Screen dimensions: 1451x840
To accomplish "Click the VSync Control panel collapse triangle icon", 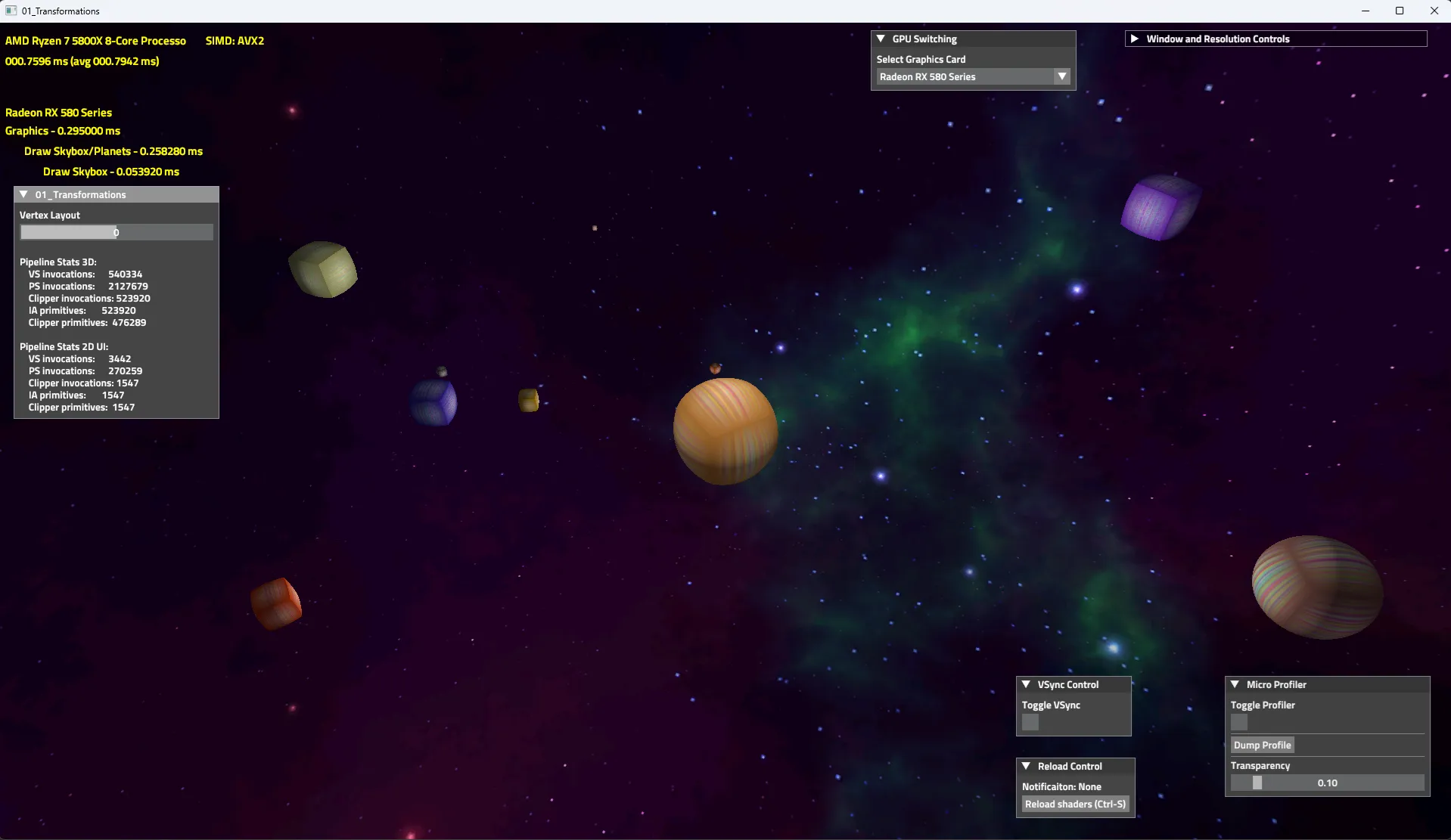I will pos(1027,684).
